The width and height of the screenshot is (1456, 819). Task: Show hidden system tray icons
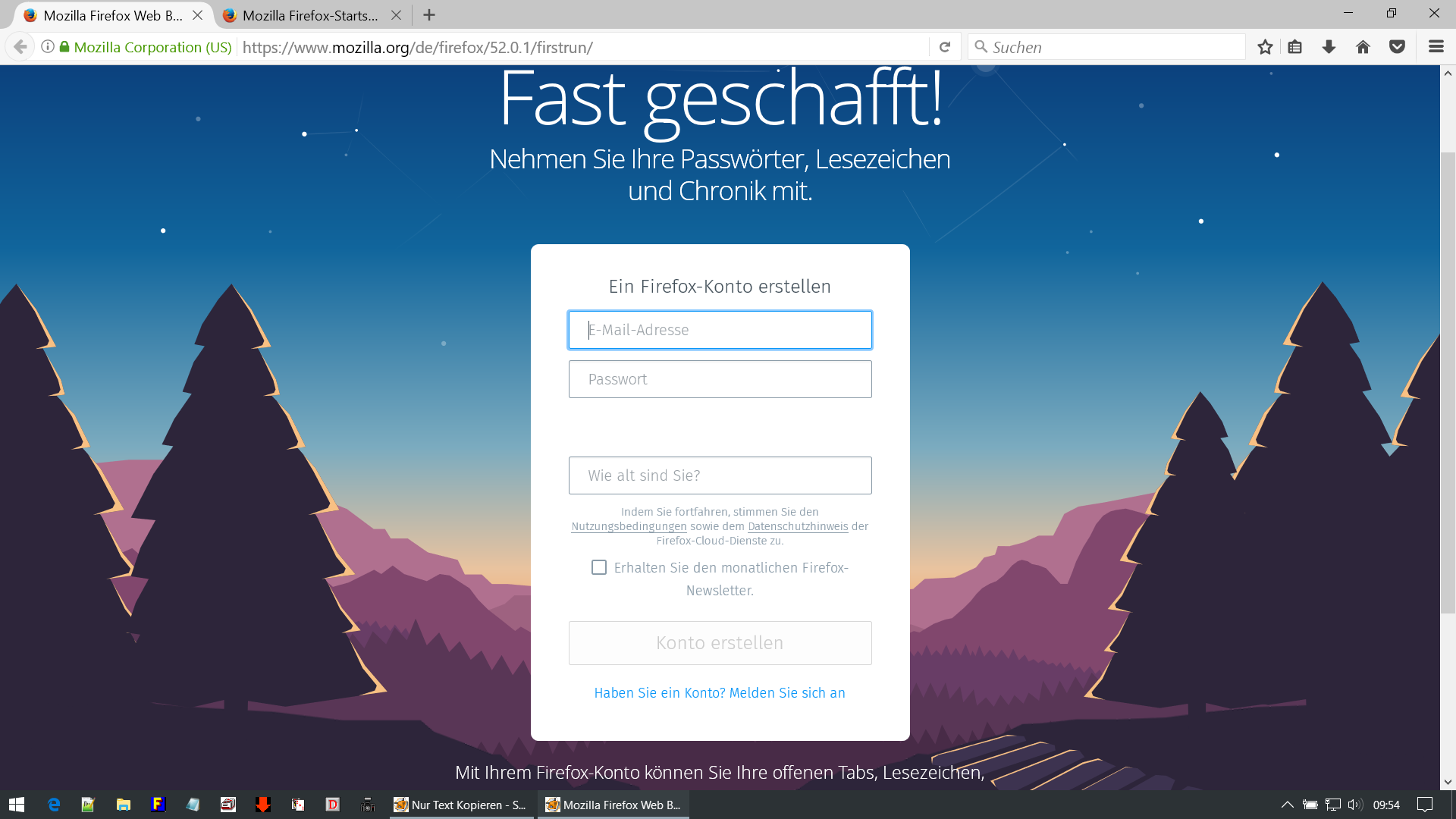point(1287,805)
